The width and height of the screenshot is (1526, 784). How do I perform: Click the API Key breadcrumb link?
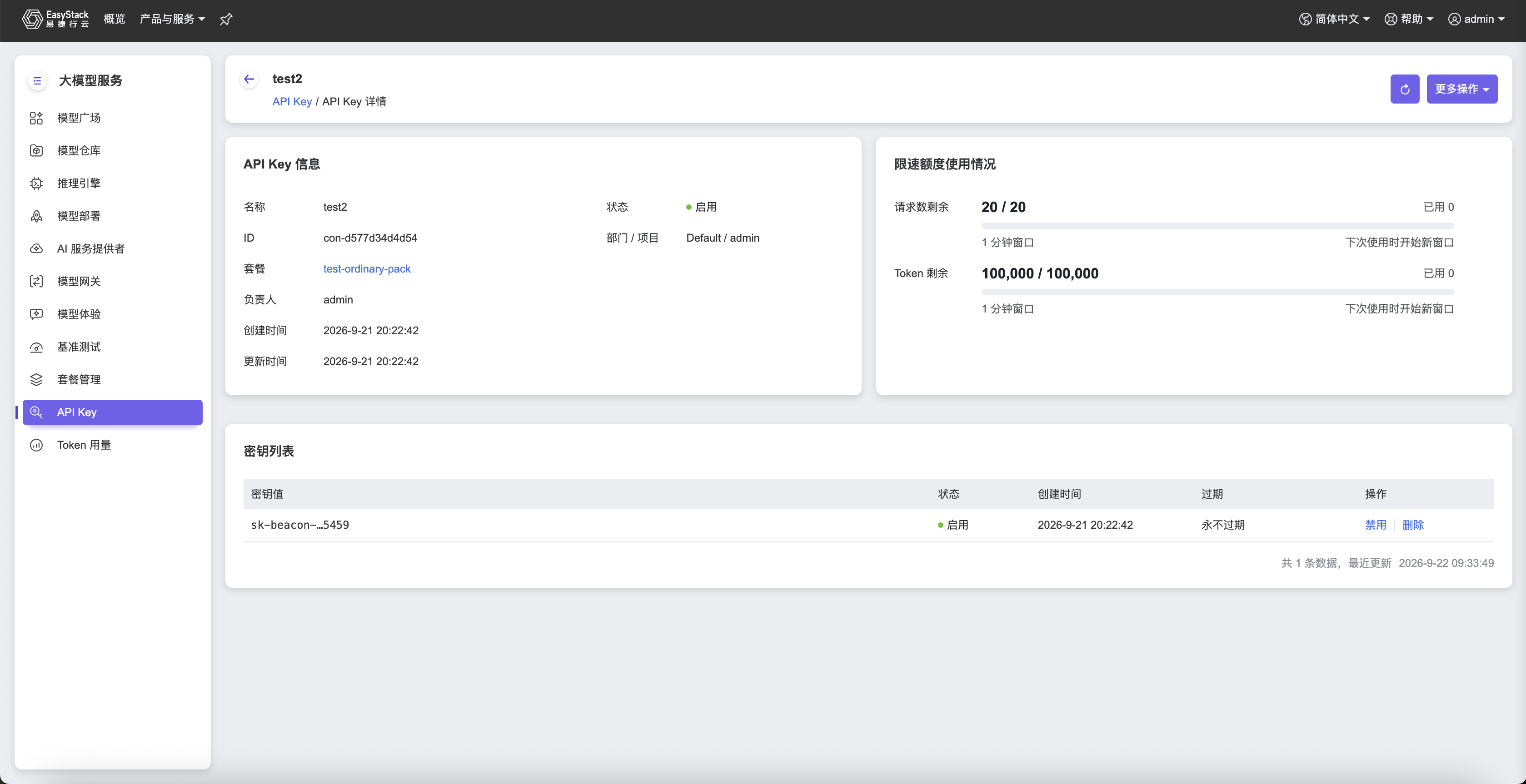(x=292, y=101)
